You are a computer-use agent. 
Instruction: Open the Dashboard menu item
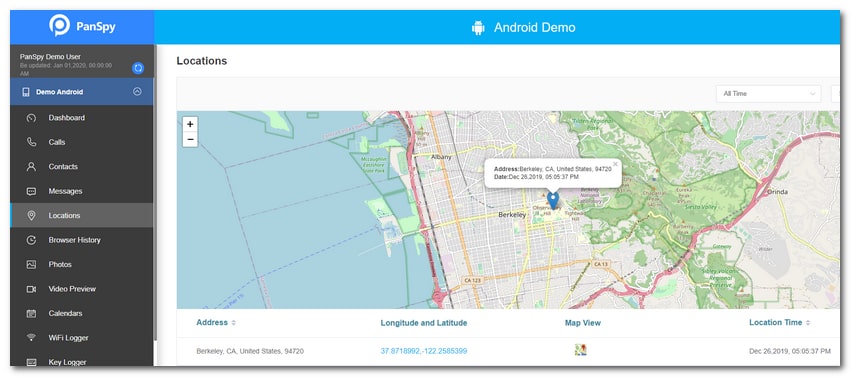pyautogui.click(x=81, y=118)
